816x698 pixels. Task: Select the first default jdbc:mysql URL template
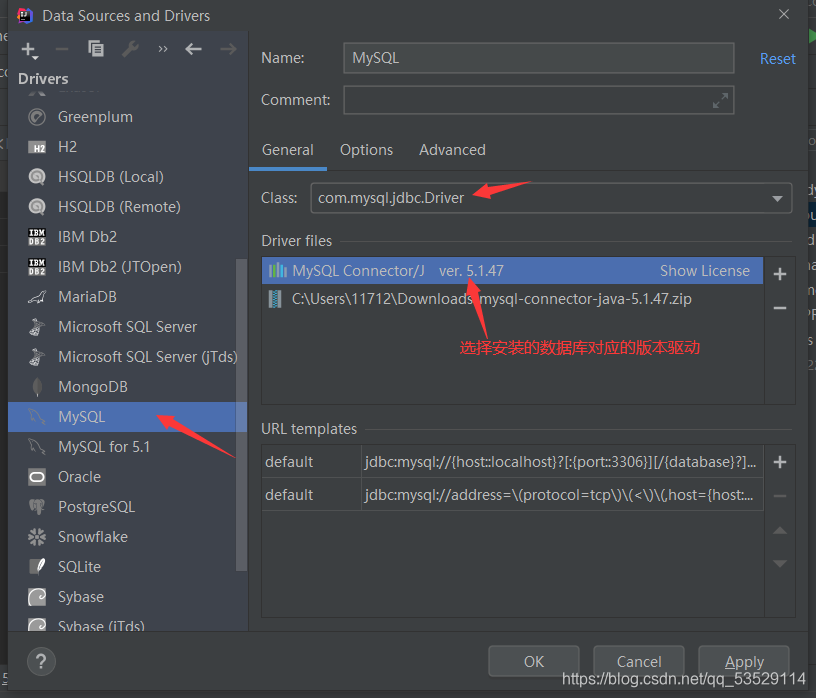(512, 462)
